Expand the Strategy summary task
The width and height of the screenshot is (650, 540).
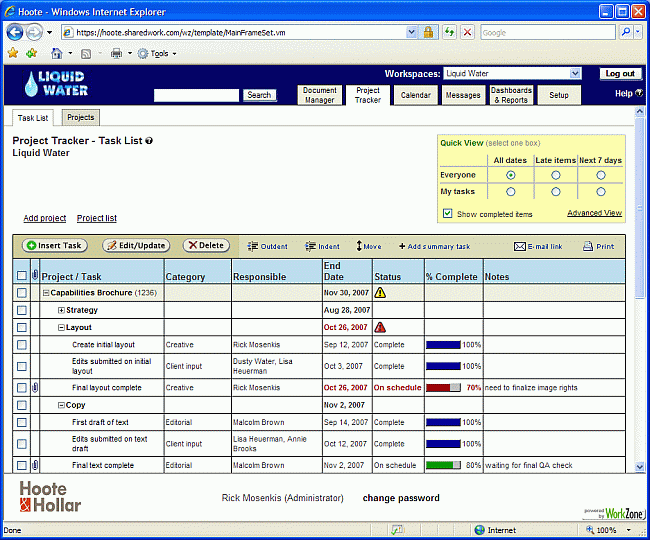coord(61,310)
